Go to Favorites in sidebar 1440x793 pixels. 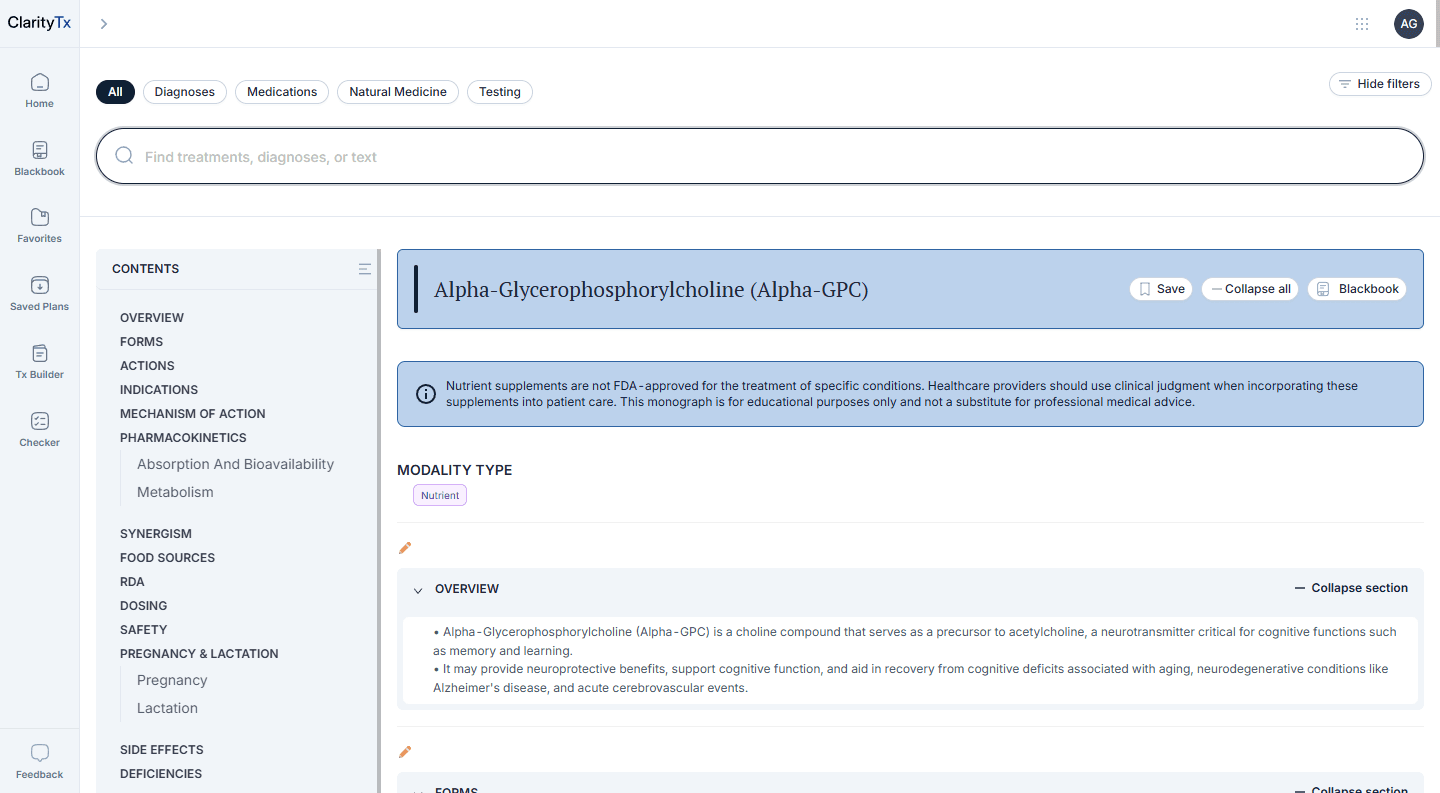pos(39,225)
